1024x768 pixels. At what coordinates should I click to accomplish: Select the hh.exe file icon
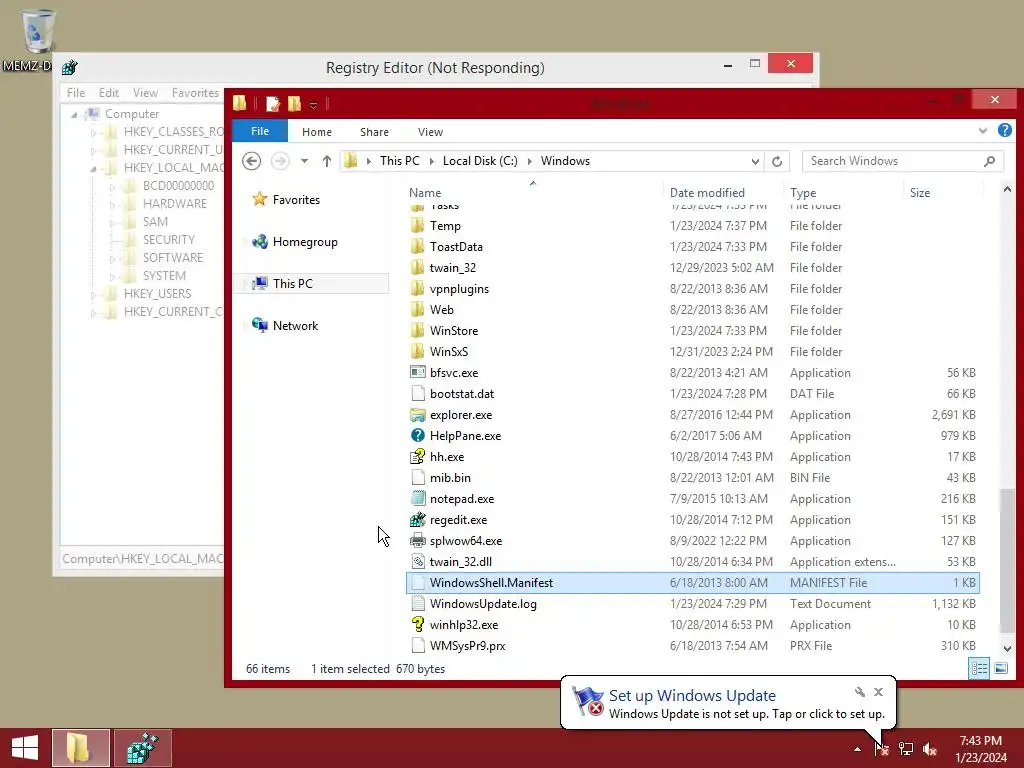point(418,456)
